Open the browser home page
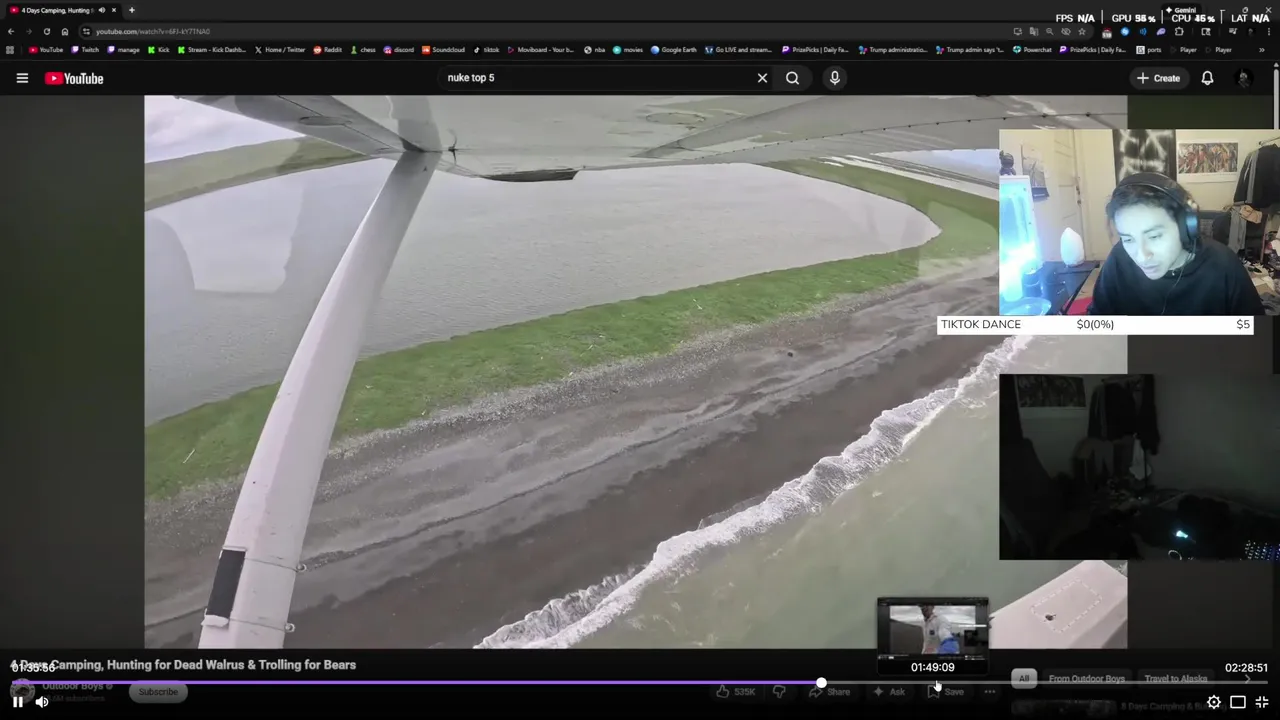Screen dimensions: 1280x720 pyautogui.click(x=65, y=31)
